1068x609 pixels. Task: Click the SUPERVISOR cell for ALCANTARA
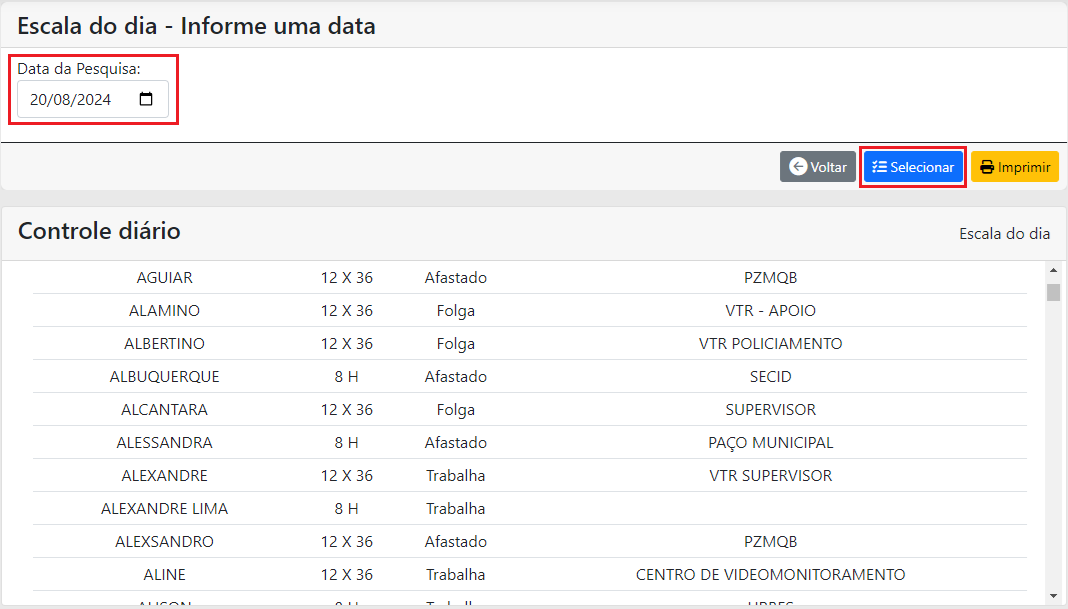coord(770,409)
